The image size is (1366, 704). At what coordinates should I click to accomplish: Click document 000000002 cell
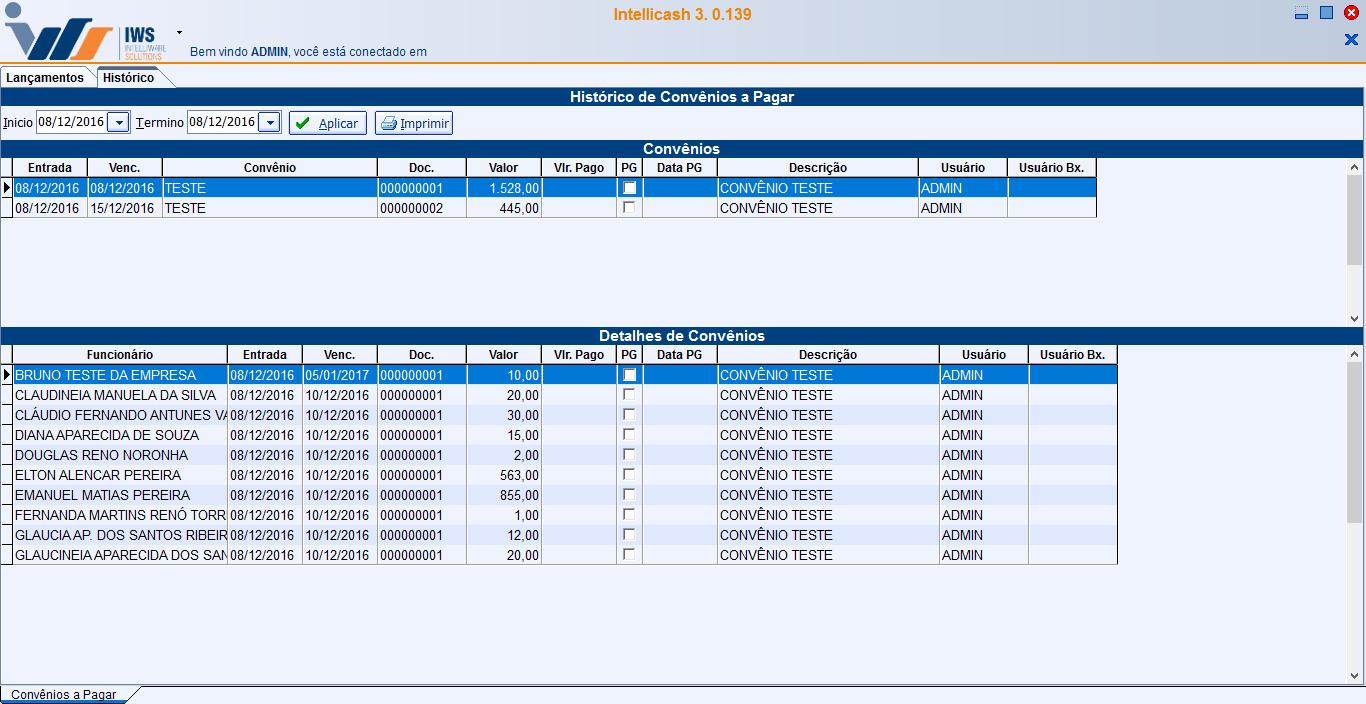point(422,208)
